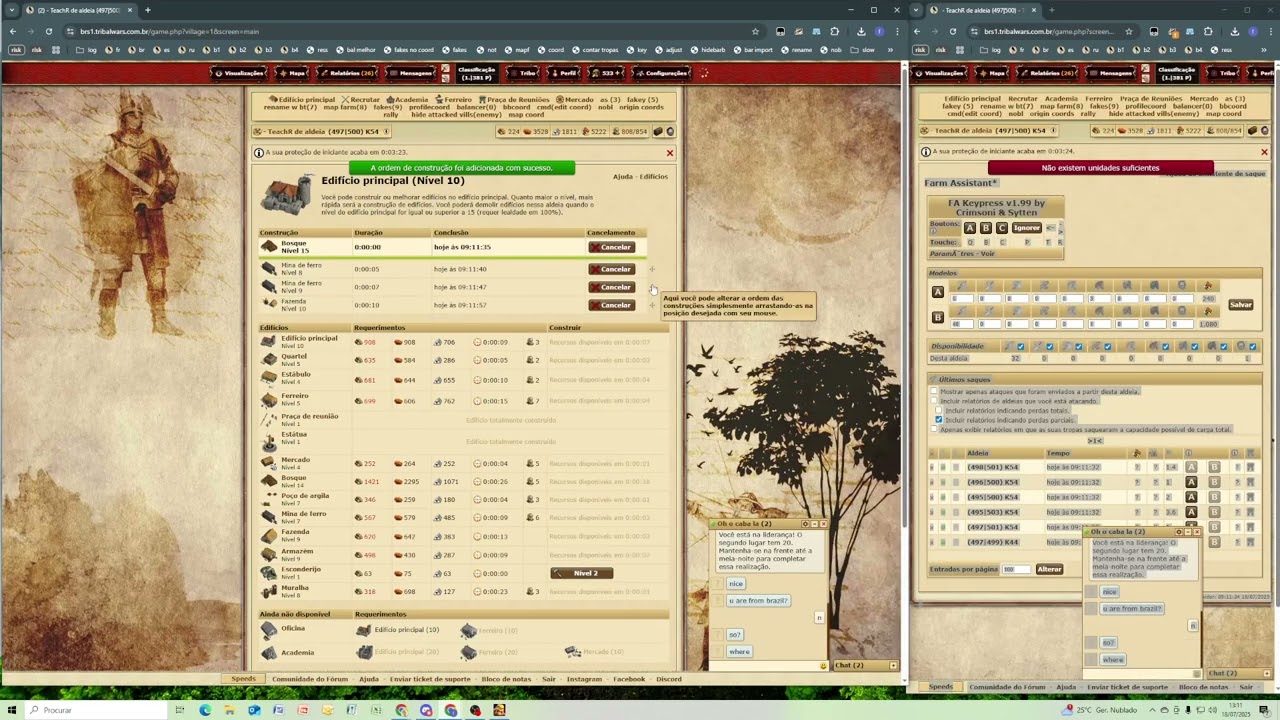Cancel the Mina de ferro Nível 9 order

[611, 287]
